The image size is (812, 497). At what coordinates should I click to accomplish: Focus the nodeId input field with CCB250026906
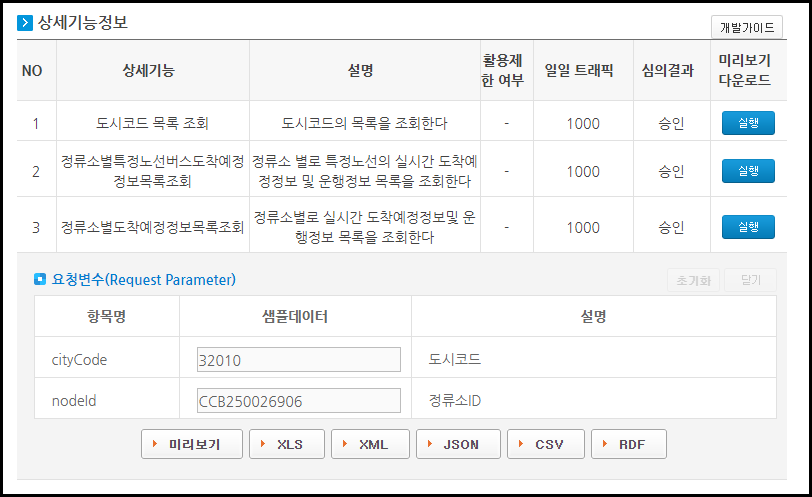(x=299, y=401)
